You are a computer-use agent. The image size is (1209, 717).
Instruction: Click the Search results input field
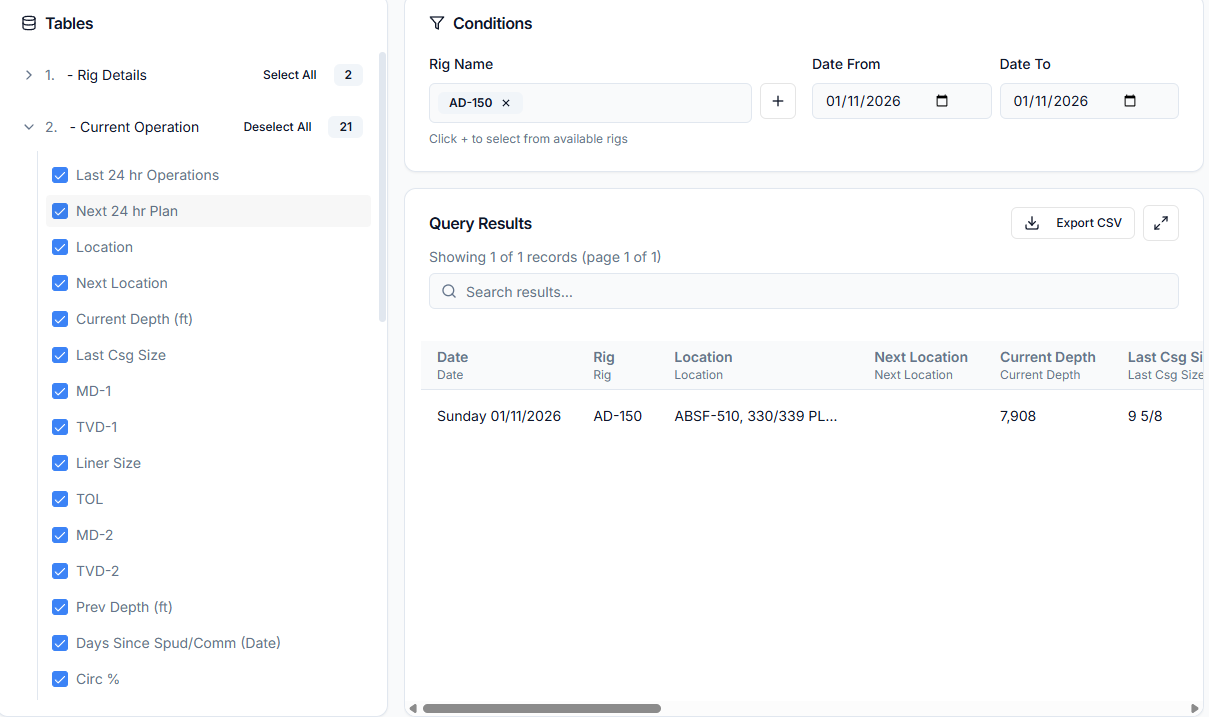coord(803,292)
